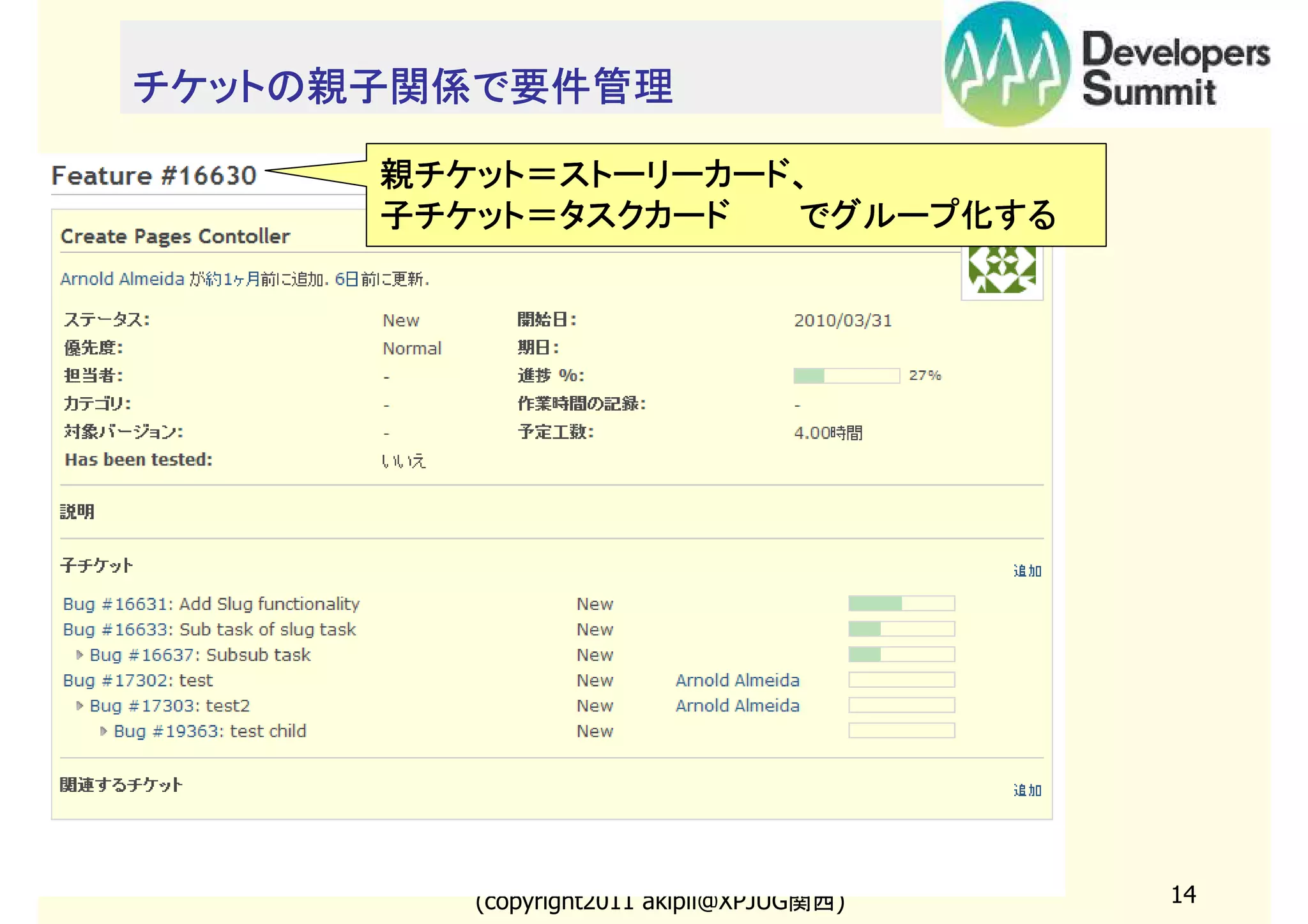The height and width of the screenshot is (924, 1308).
Task: Click arrow beside Bug #19363
Action: 103,731
